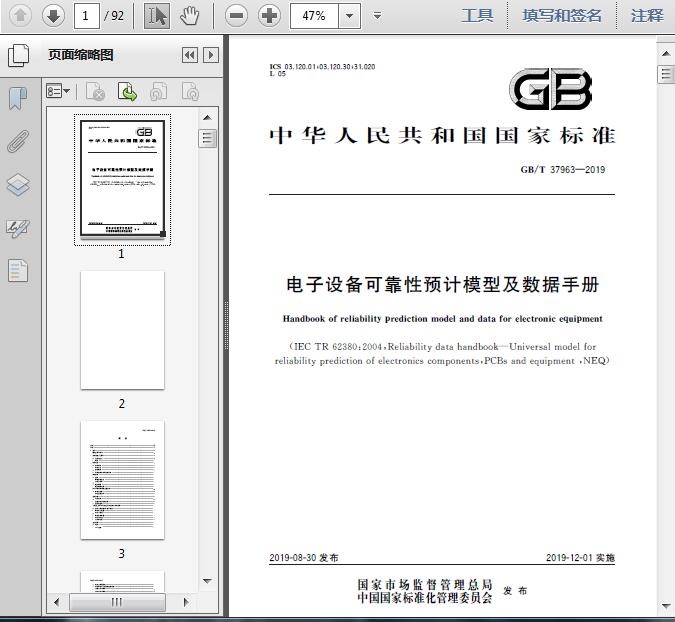Open the bookmarks panel in sidebar
Image resolution: width=675 pixels, height=622 pixels.
coord(18,98)
